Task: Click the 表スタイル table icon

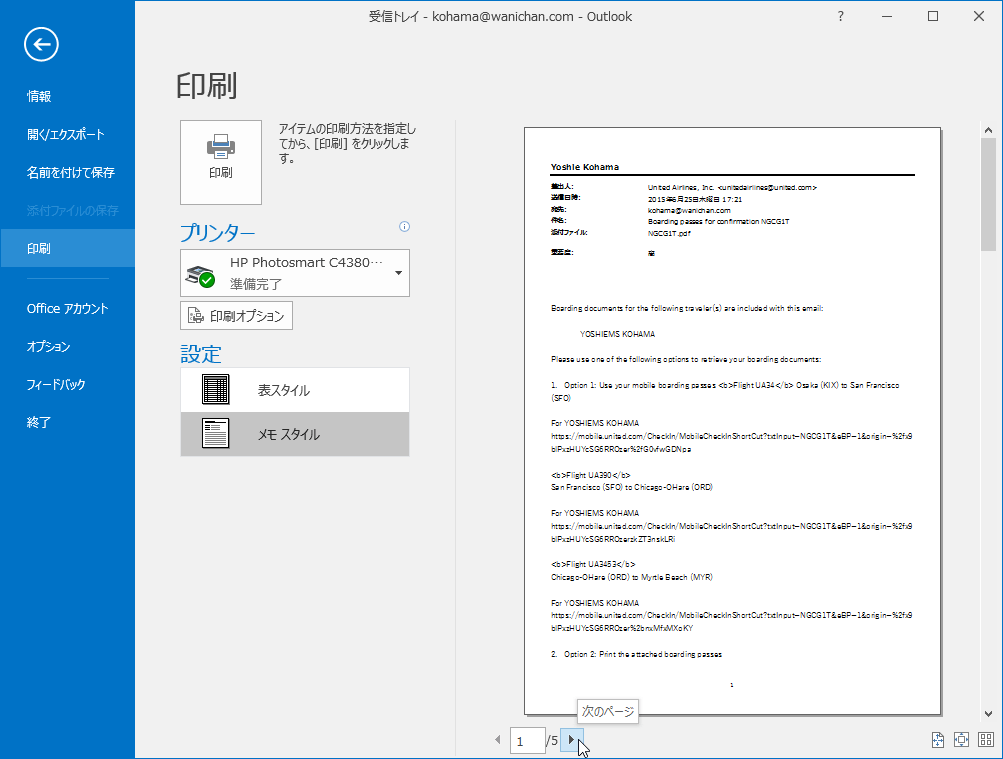Action: coord(216,389)
